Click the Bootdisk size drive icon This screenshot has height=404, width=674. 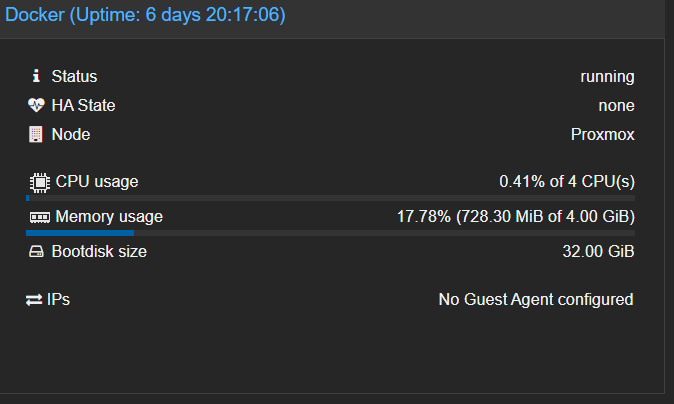coord(36,251)
